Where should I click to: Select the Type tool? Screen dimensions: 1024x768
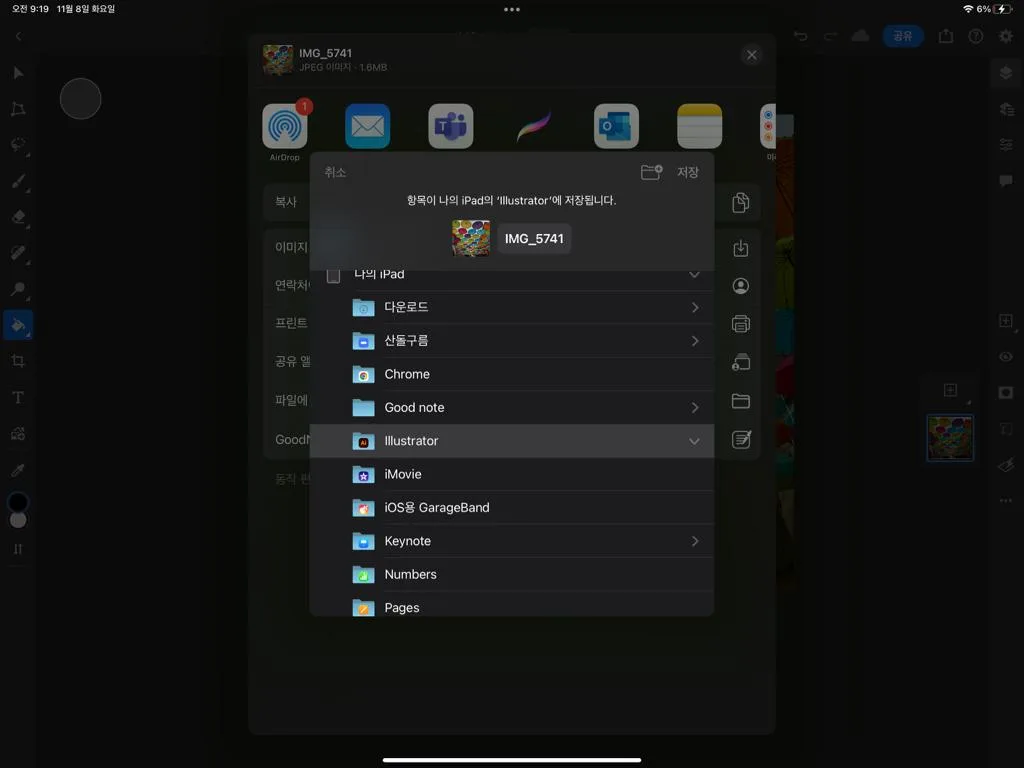(x=18, y=397)
